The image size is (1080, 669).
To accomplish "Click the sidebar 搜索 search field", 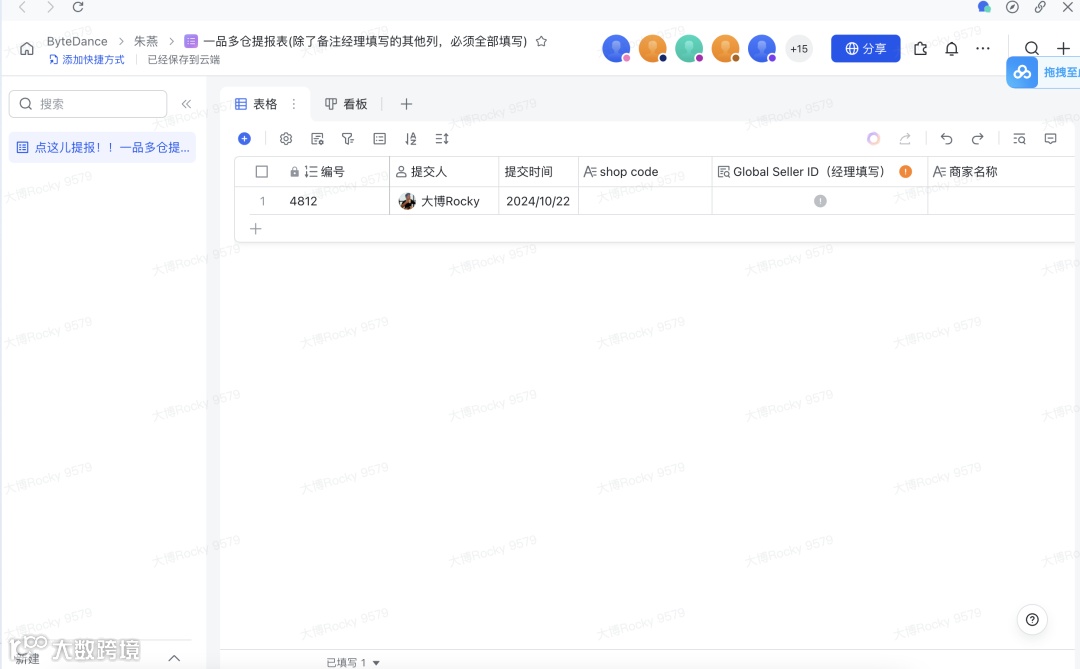I will [x=88, y=104].
